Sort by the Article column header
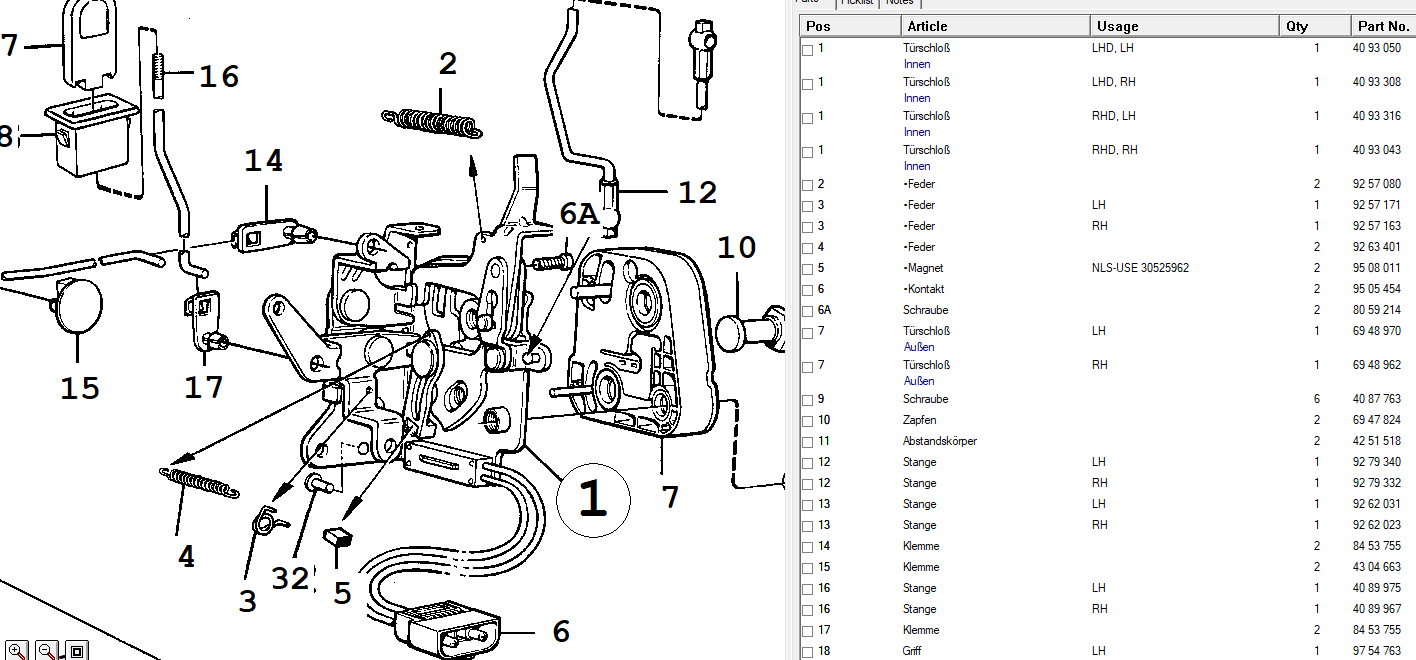Image resolution: width=1416 pixels, height=660 pixels. tap(995, 26)
